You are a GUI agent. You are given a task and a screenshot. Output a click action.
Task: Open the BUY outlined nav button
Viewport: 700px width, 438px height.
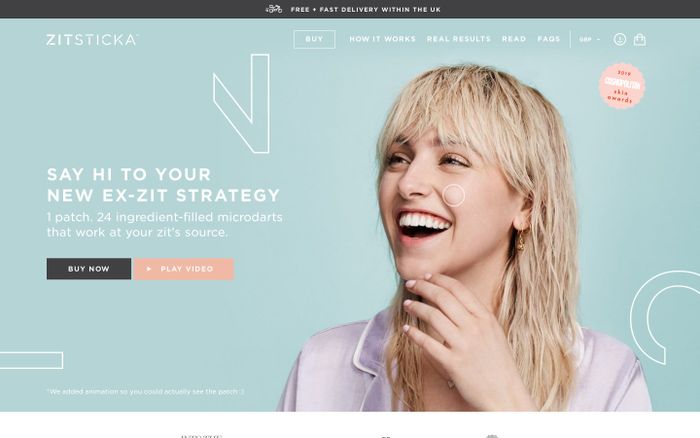pyautogui.click(x=314, y=39)
